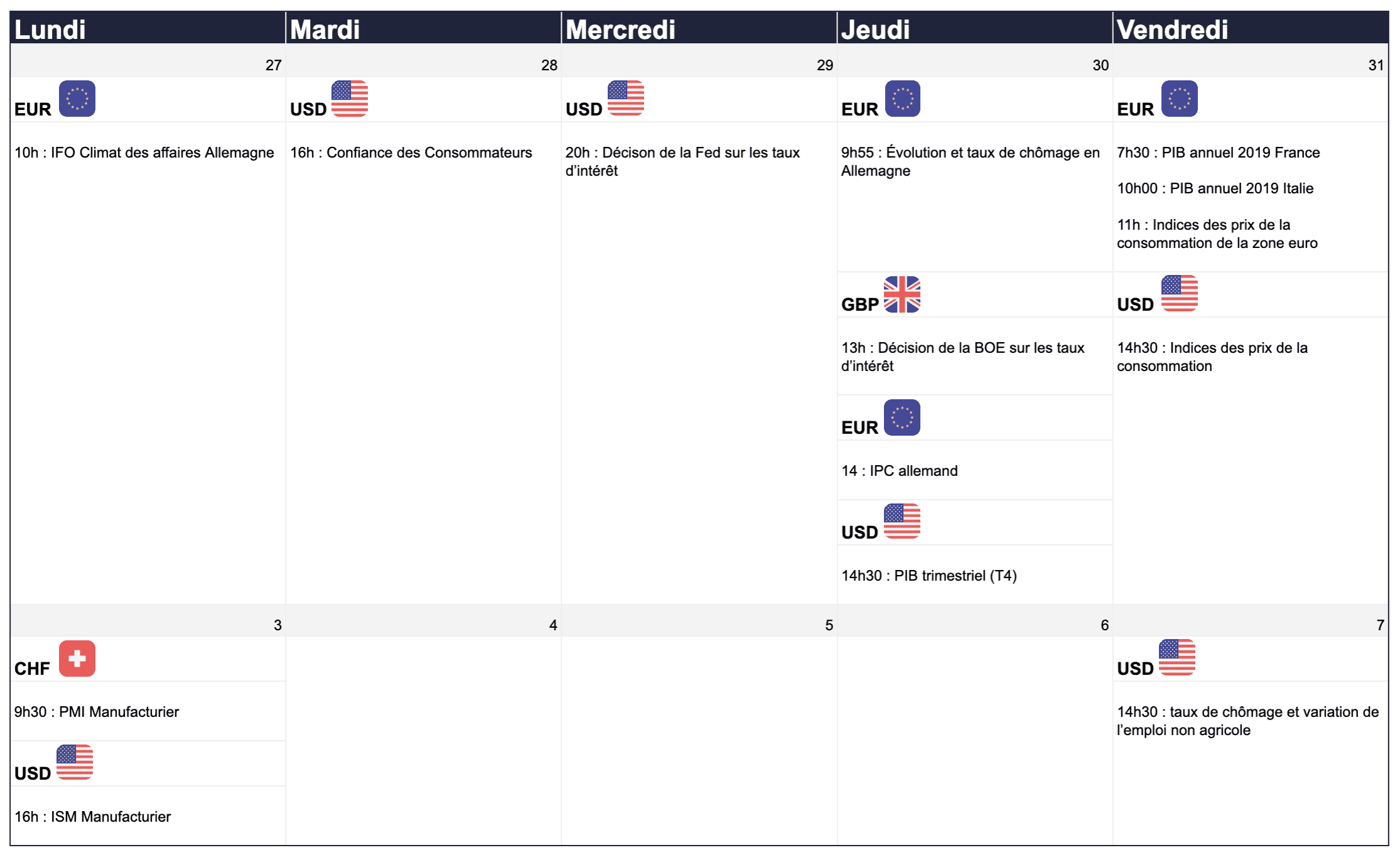The height and width of the screenshot is (855, 1400).
Task: Open Confiance des Consommateurs event
Action: [411, 153]
